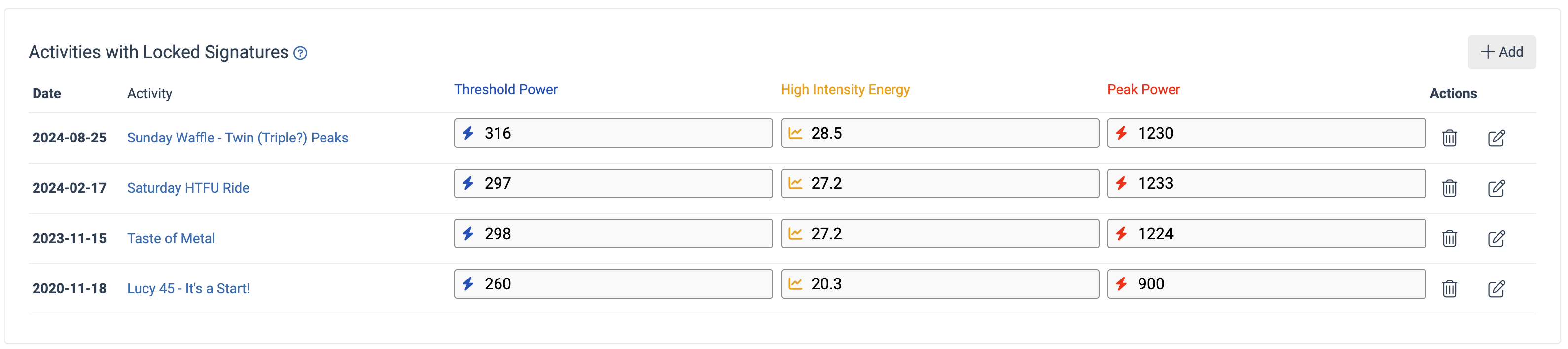Edit the Saturday HTFU Ride signature

tap(1496, 188)
